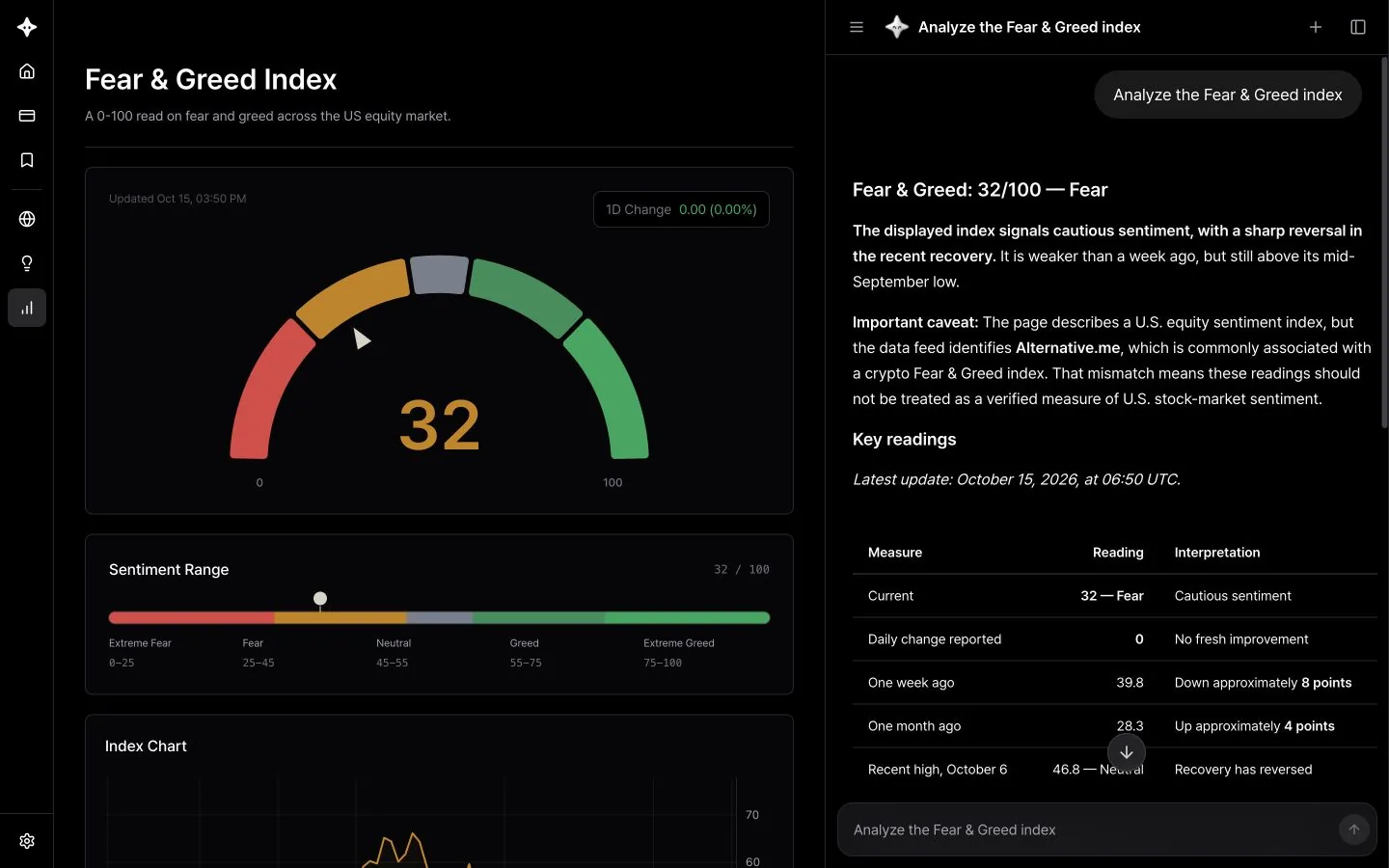Click the 'Index Chart' heading

146,746
